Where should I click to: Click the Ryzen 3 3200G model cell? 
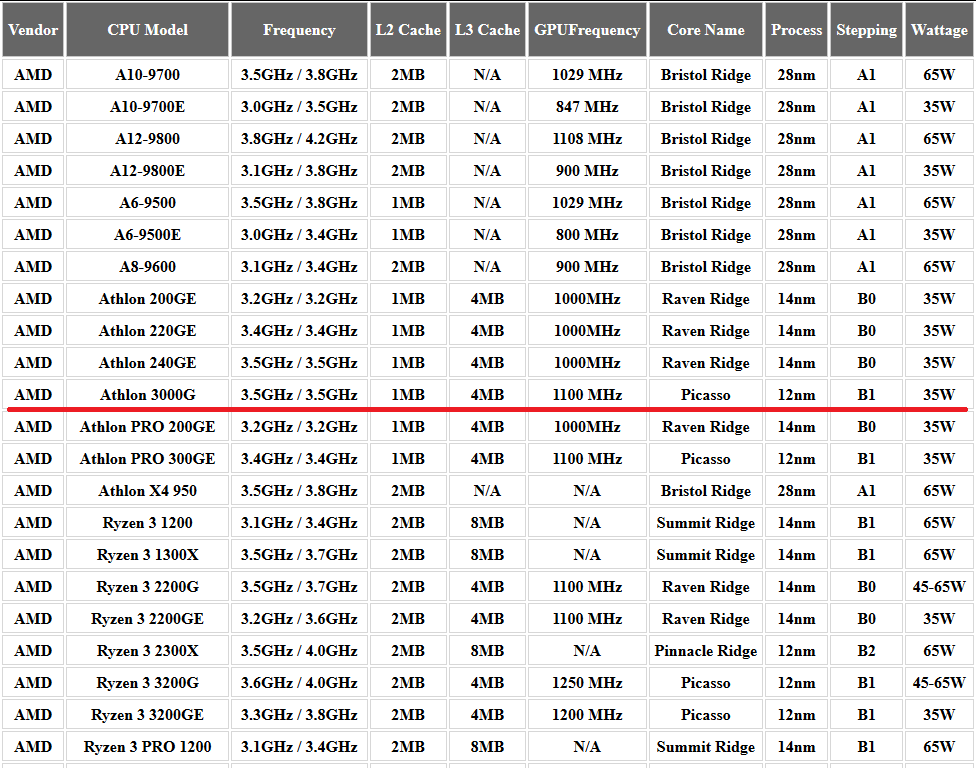(x=148, y=683)
